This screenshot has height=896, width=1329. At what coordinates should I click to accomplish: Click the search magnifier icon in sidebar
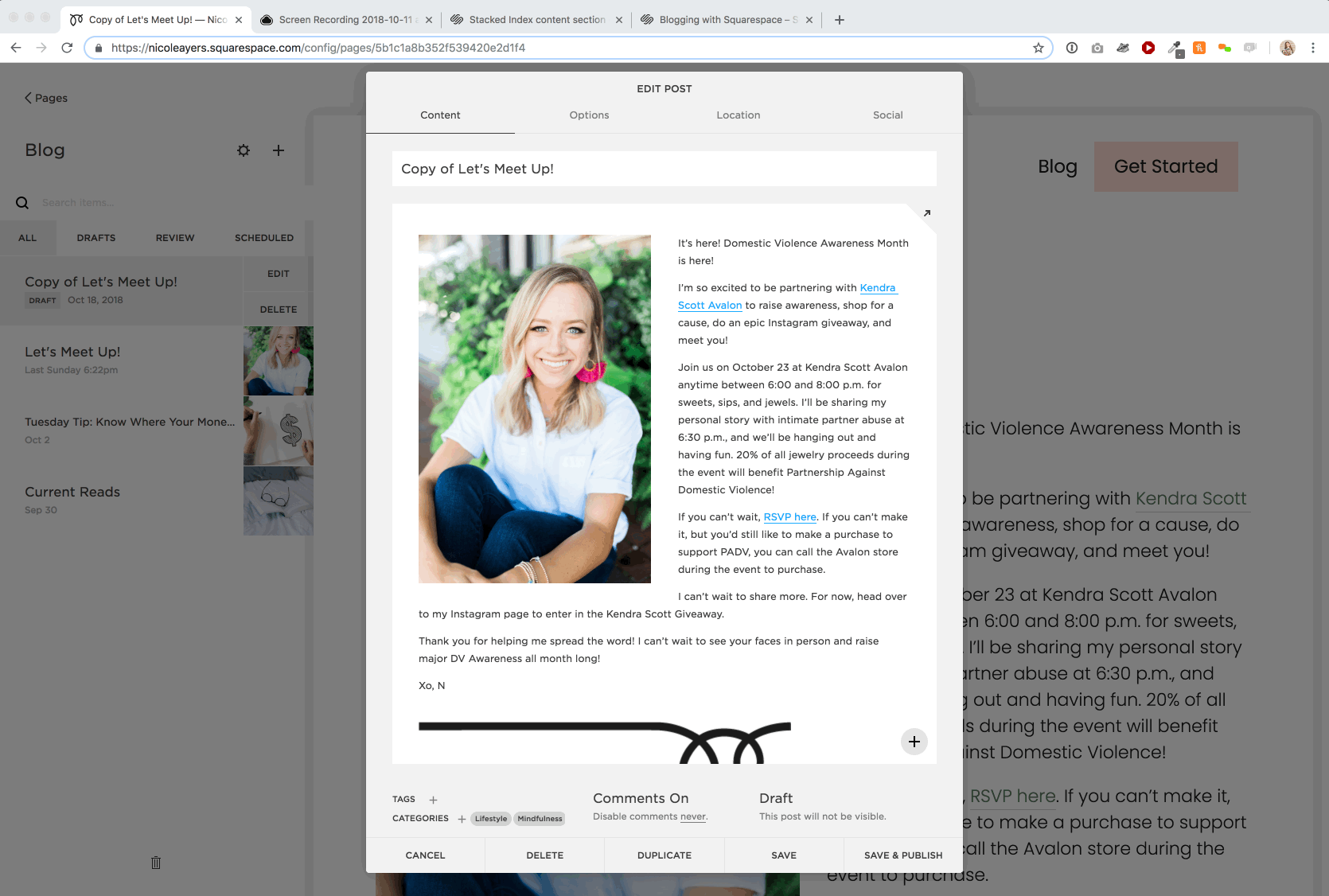point(22,203)
